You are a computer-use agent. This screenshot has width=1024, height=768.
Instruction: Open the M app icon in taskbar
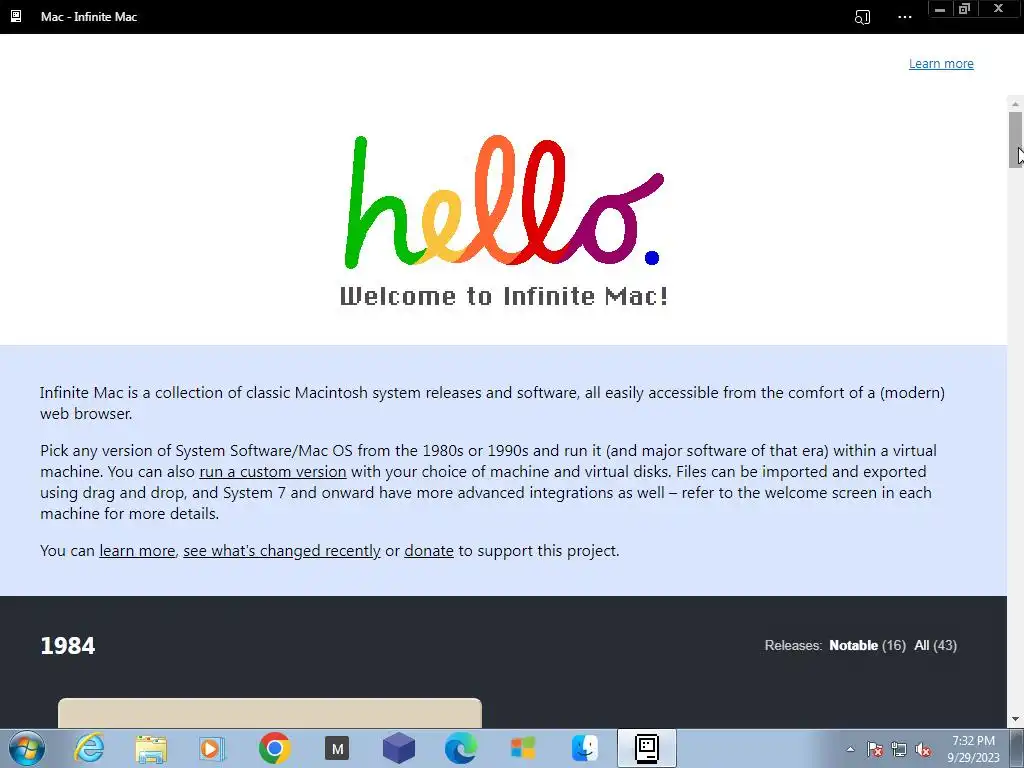tap(337, 748)
